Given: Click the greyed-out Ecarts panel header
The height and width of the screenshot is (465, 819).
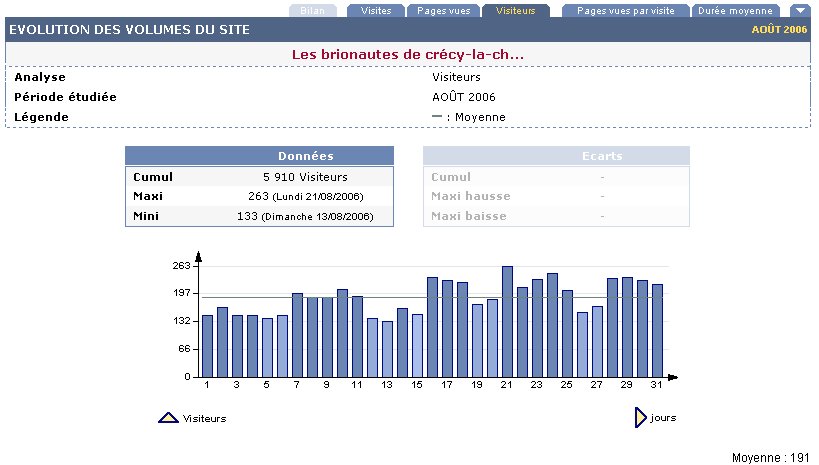Looking at the screenshot, I should point(556,156).
